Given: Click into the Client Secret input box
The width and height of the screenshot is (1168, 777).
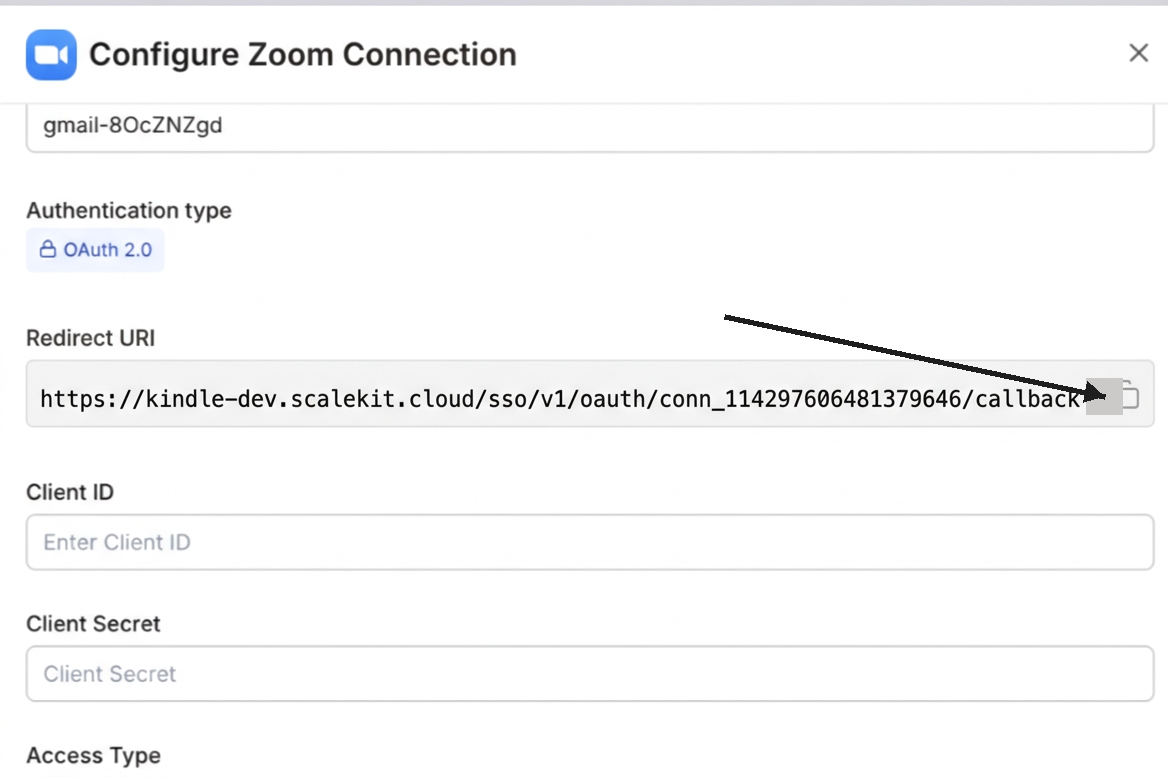Looking at the screenshot, I should 590,674.
